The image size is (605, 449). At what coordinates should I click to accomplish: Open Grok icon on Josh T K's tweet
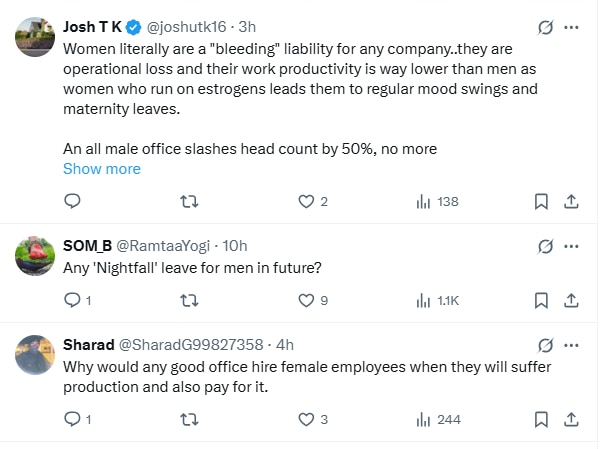[x=546, y=27]
